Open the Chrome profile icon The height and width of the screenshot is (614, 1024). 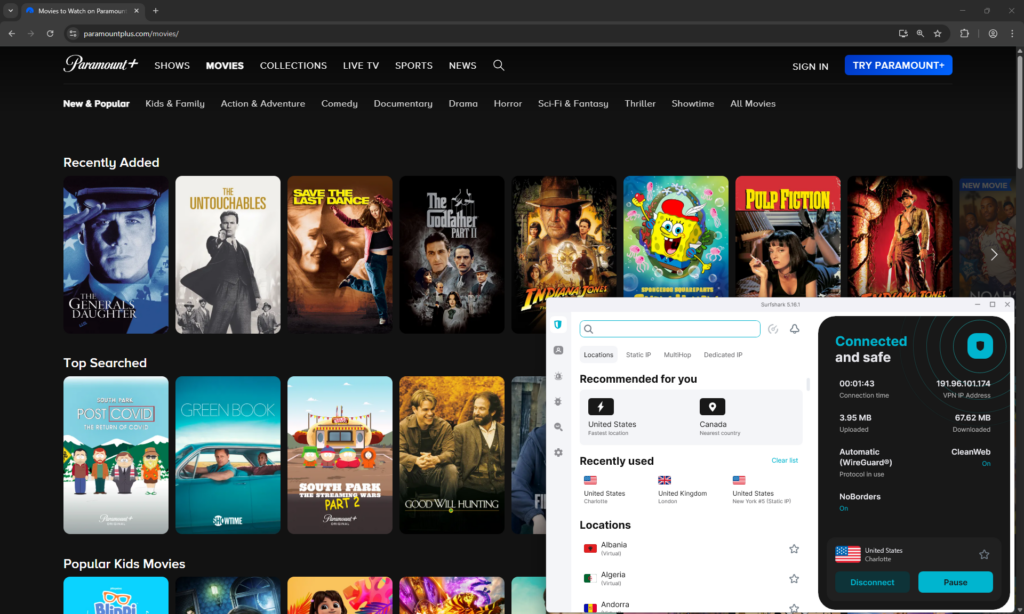(993, 33)
